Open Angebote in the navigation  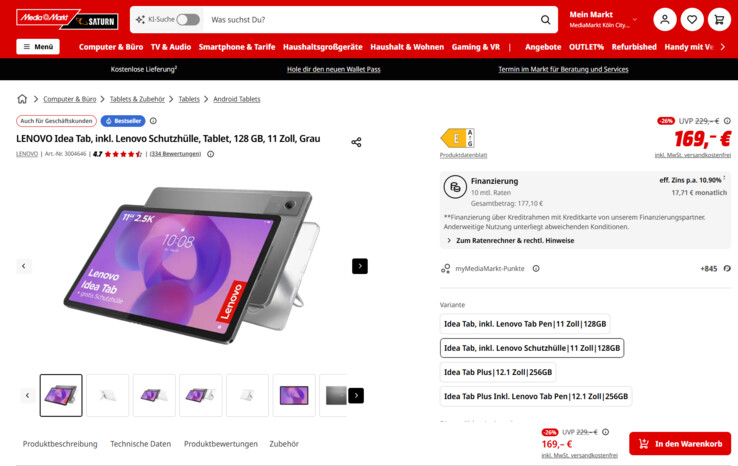tap(543, 47)
